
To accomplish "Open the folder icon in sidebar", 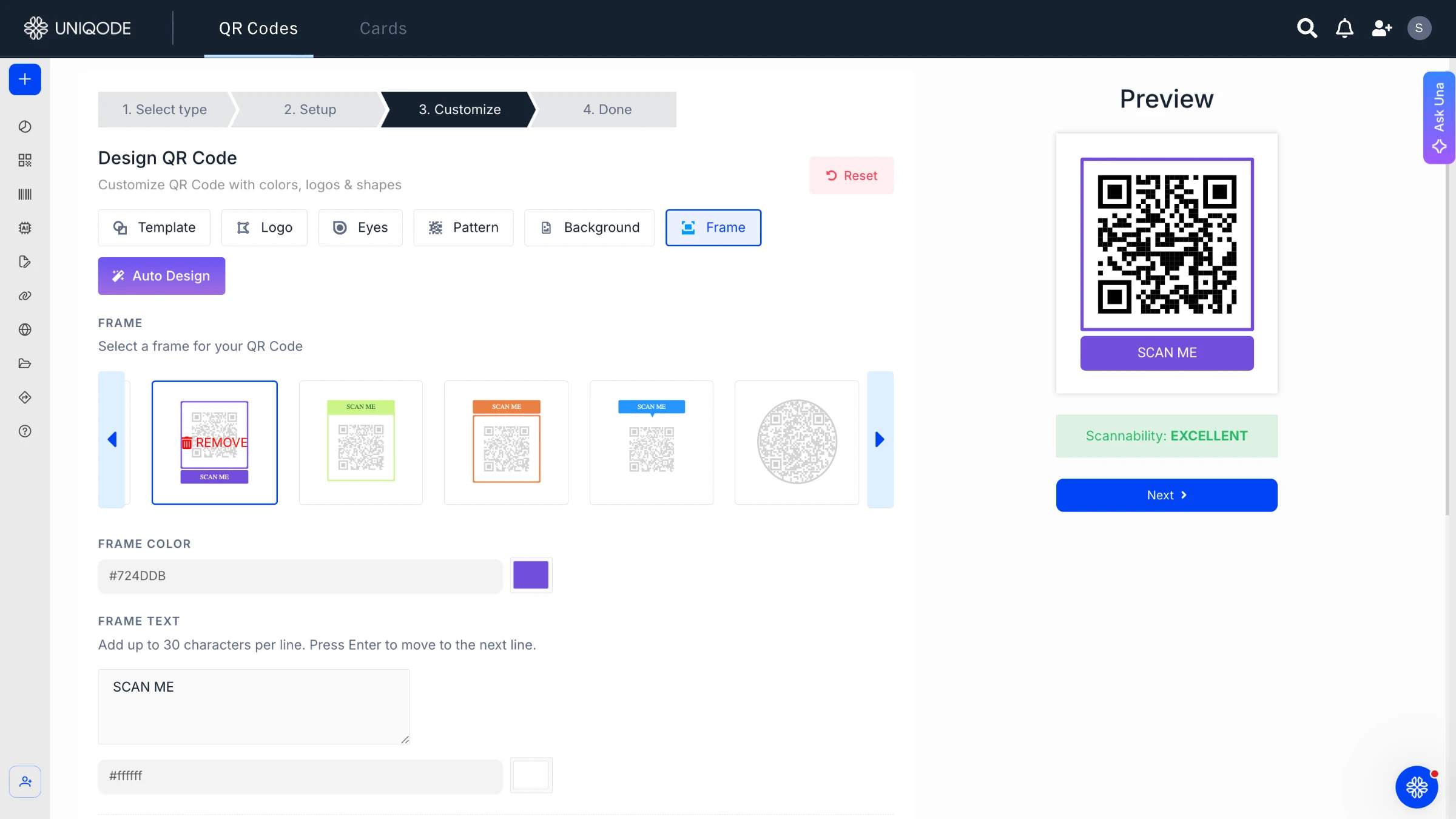I will (25, 363).
